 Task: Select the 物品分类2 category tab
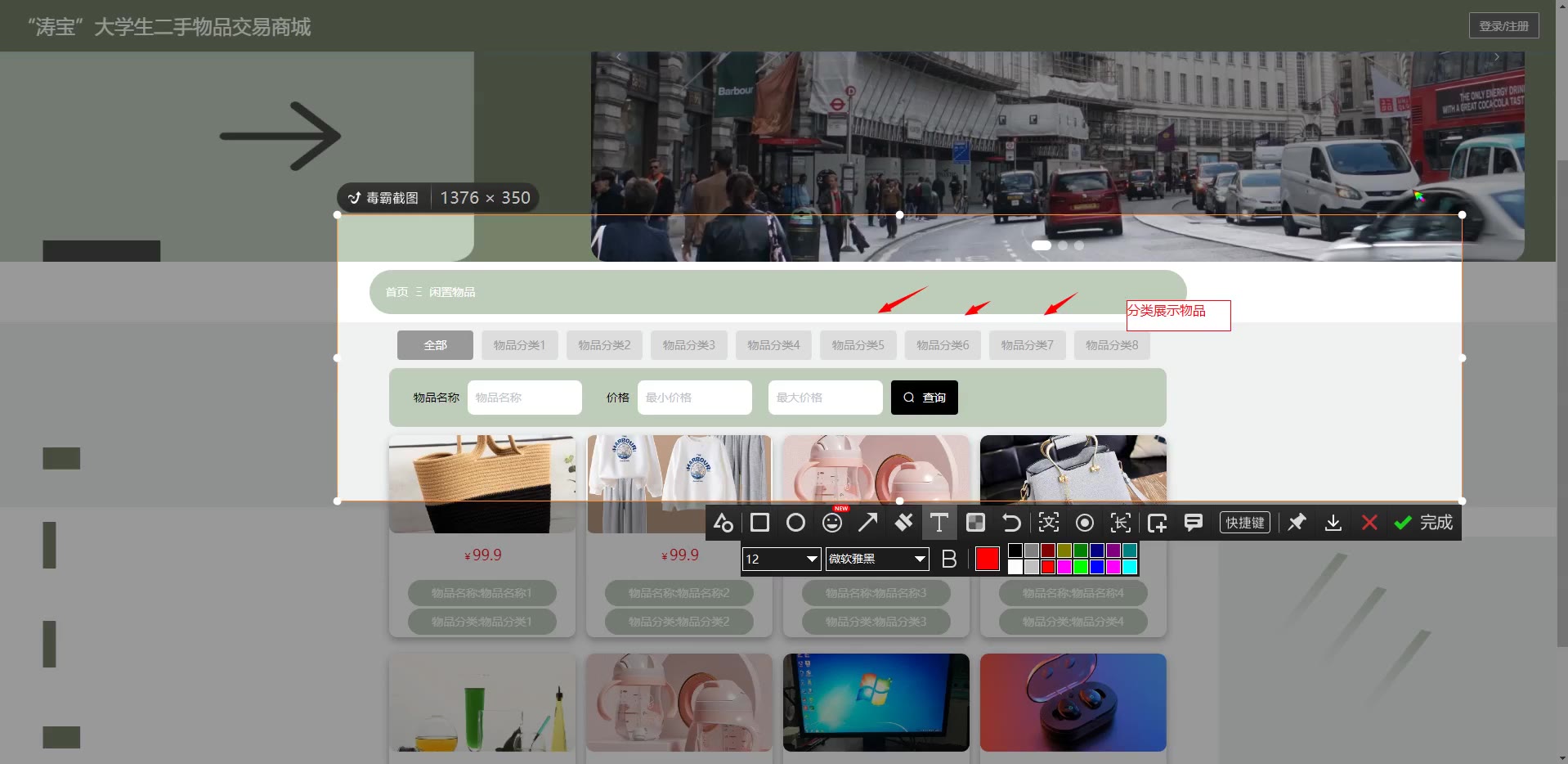604,345
